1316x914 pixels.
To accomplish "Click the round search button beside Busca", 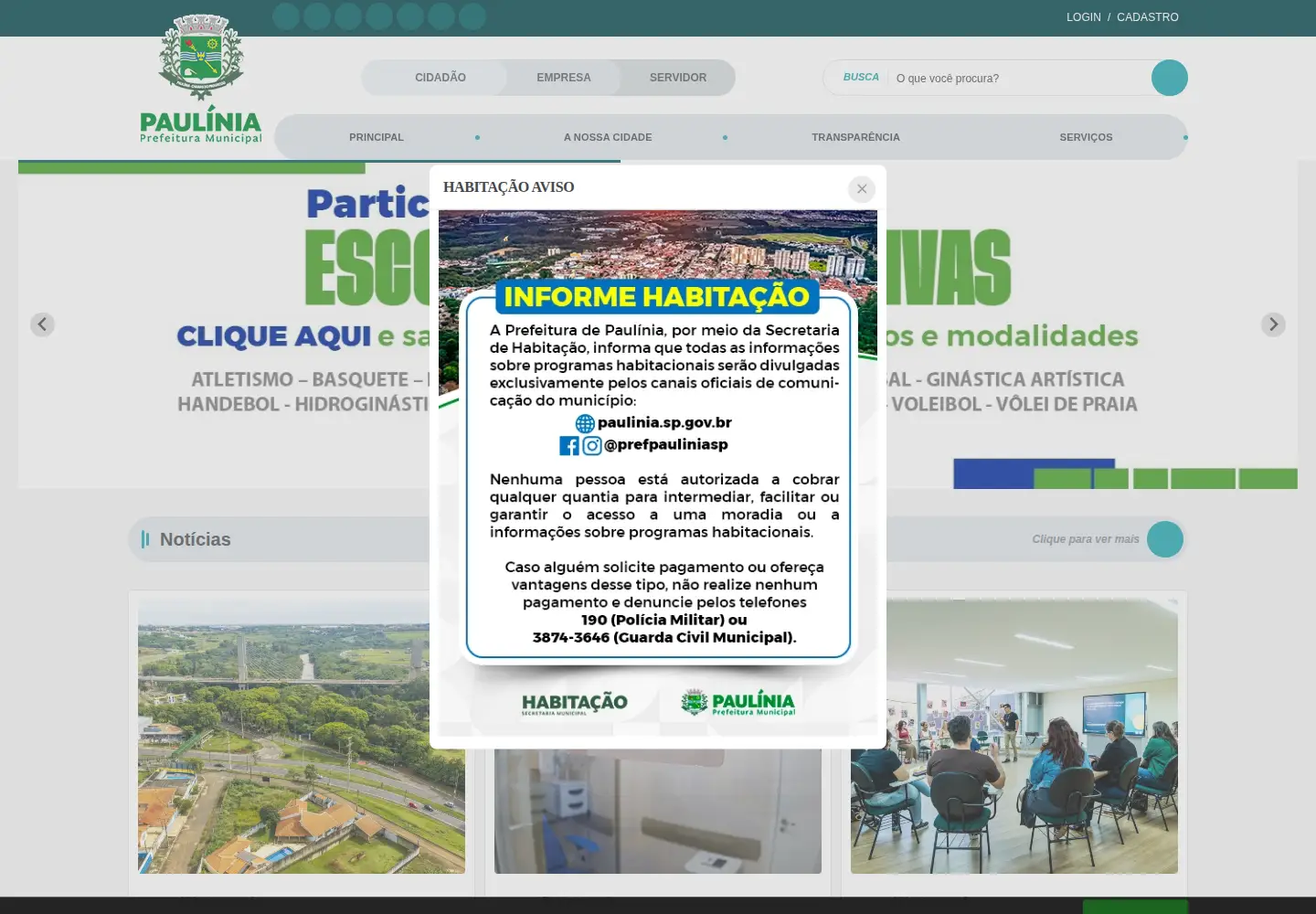I will [x=1170, y=78].
